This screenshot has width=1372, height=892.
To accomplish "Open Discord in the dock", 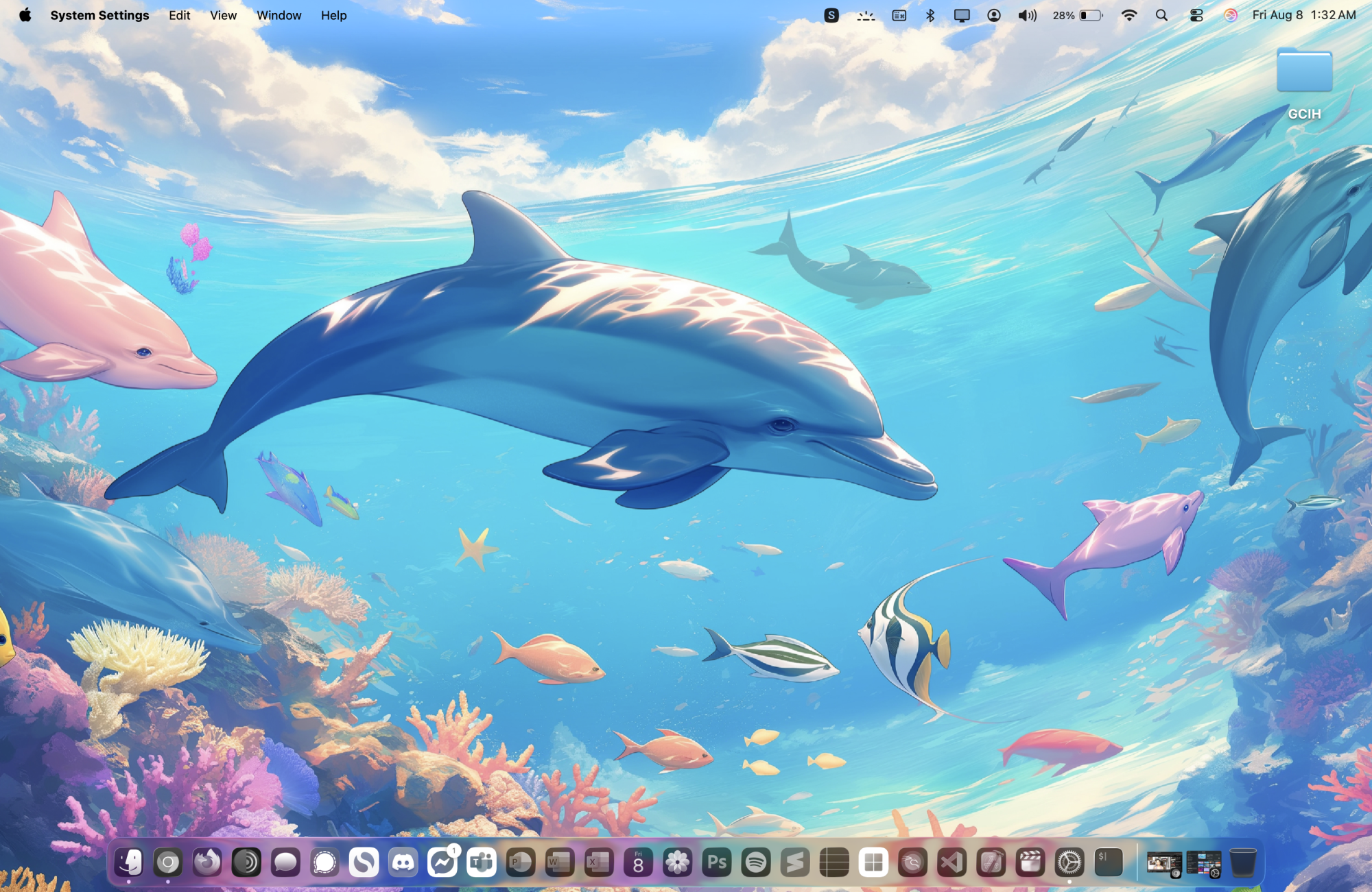I will (x=403, y=862).
